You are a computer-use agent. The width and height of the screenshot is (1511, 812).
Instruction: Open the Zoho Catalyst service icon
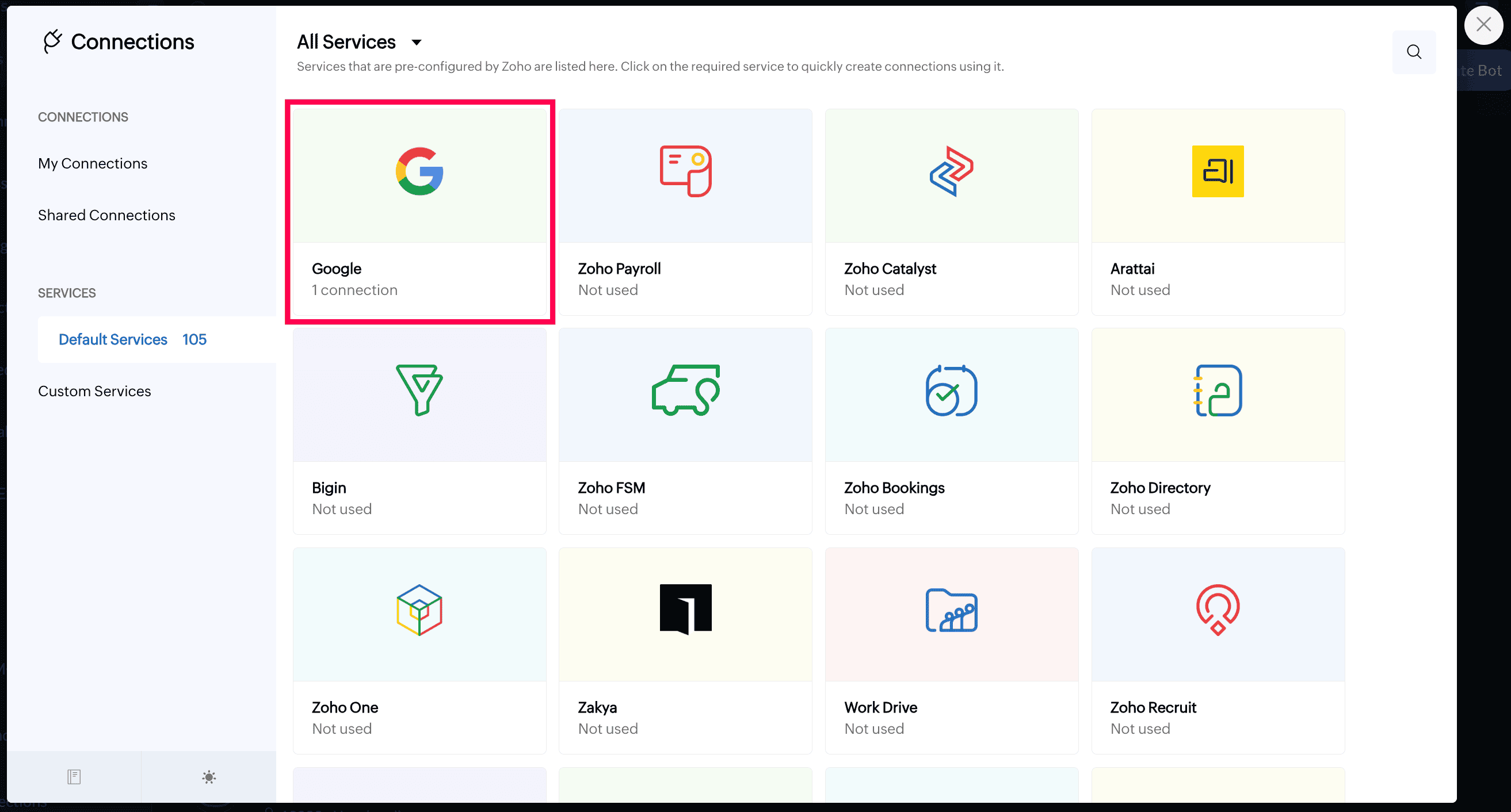tap(951, 171)
